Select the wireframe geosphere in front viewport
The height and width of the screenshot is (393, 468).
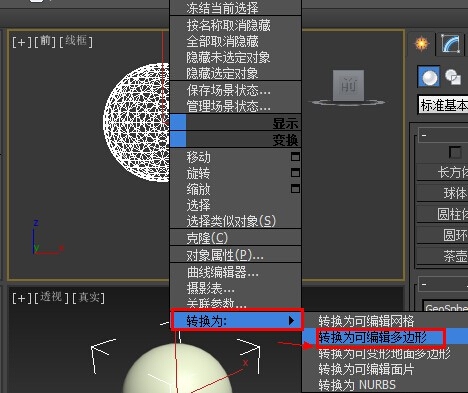point(137,122)
